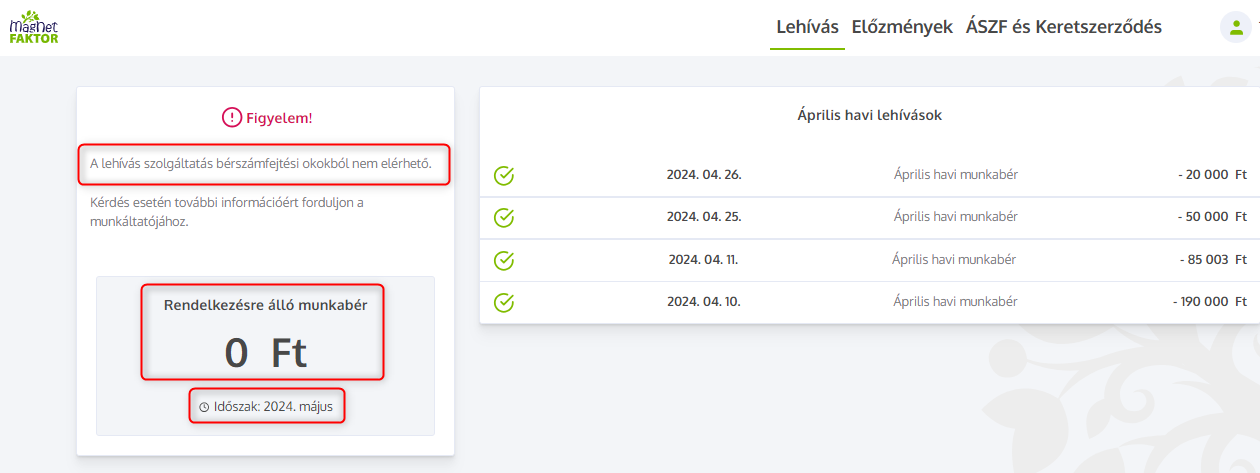Click the Rendelkezésre álló munkabér title
Image resolution: width=1260 pixels, height=473 pixels.
point(265,305)
